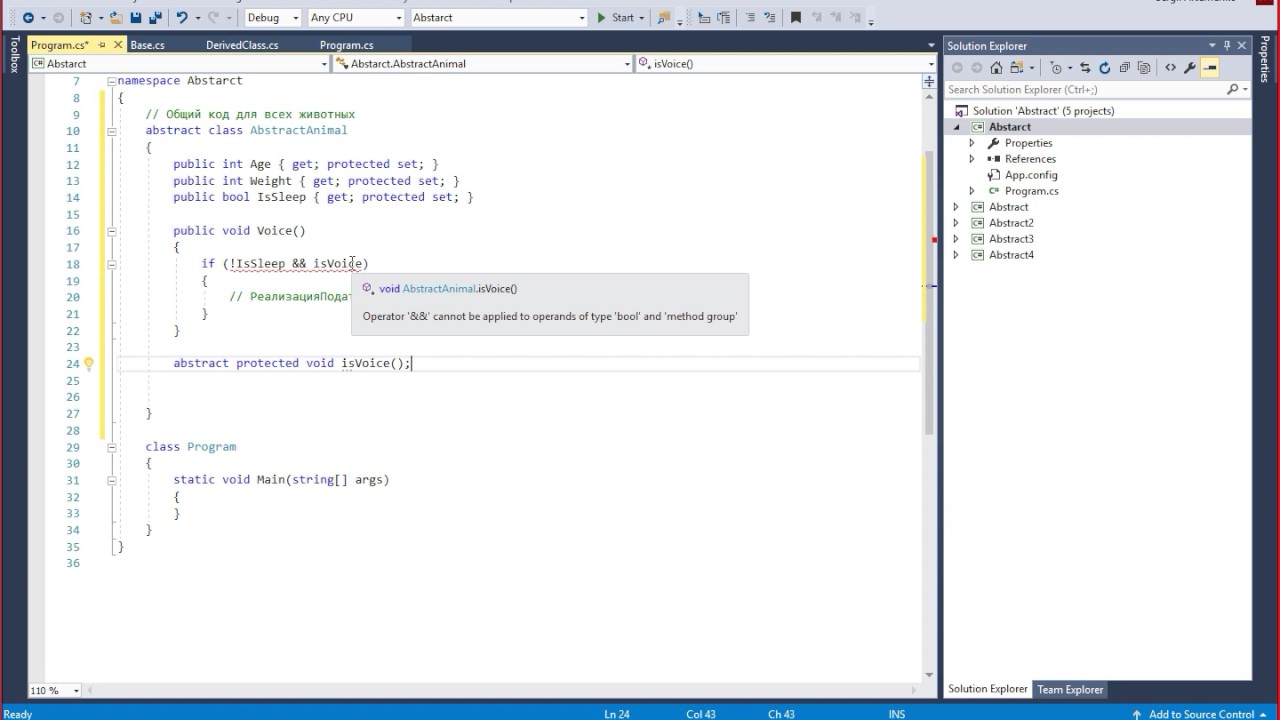Viewport: 1280px width, 720px height.
Task: Refresh the Solution Explorer
Action: pos(1105,68)
